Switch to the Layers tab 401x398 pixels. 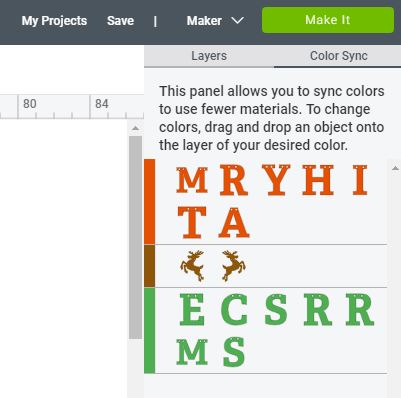click(209, 56)
